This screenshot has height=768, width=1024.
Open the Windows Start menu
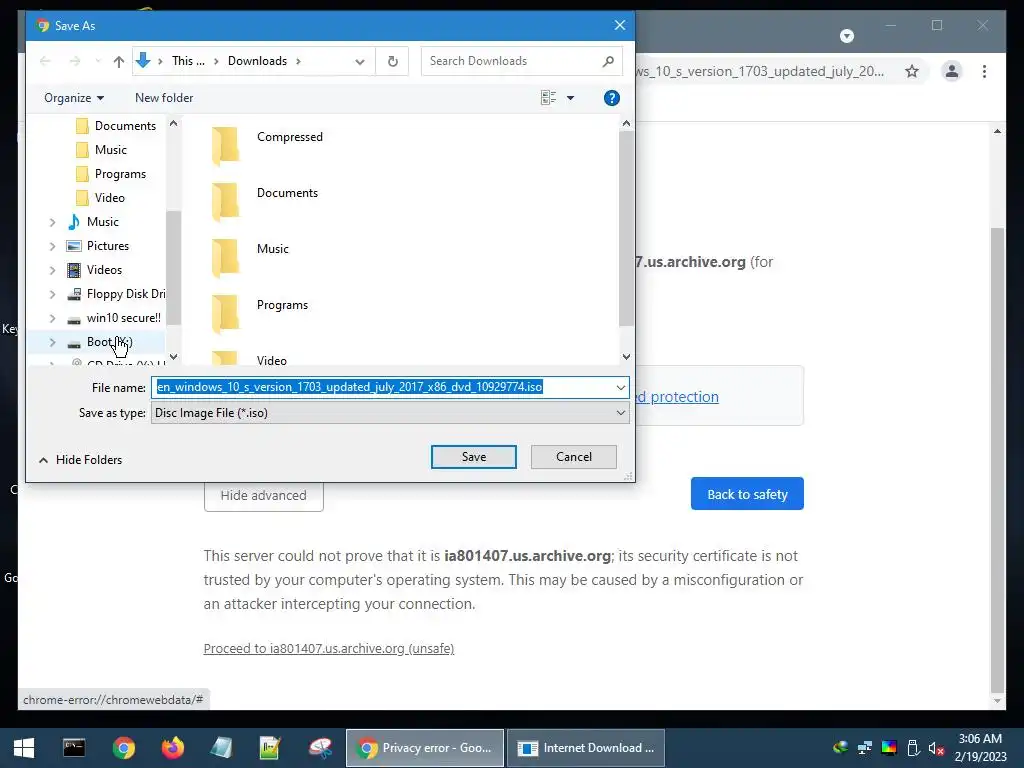24,748
